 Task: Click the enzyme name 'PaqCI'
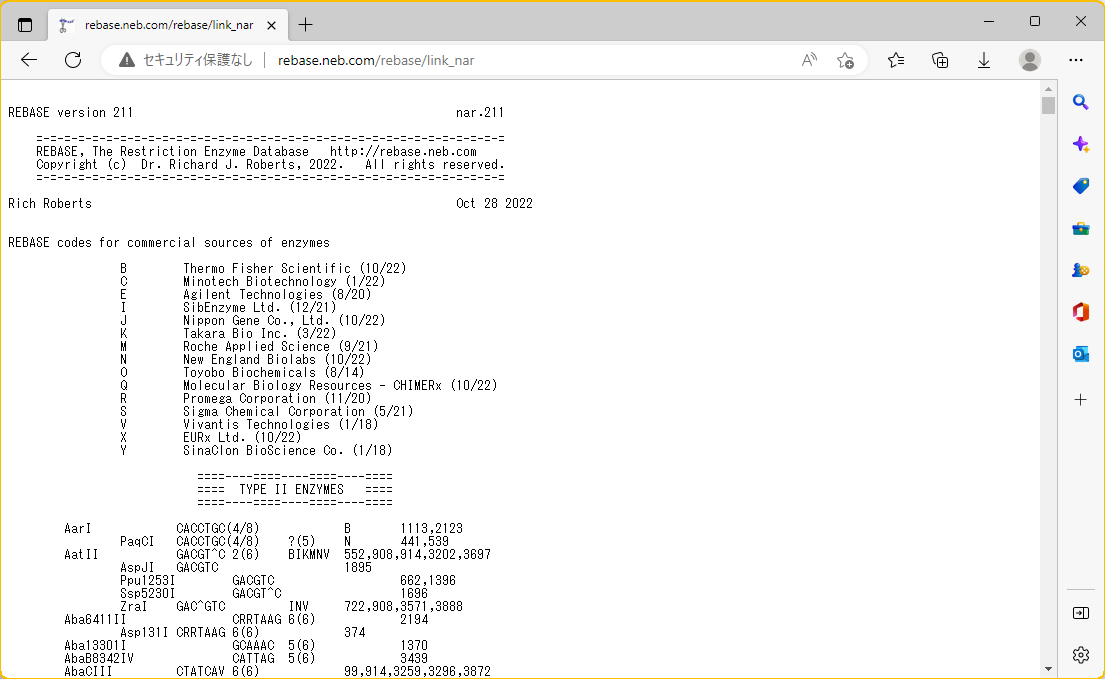coord(137,542)
